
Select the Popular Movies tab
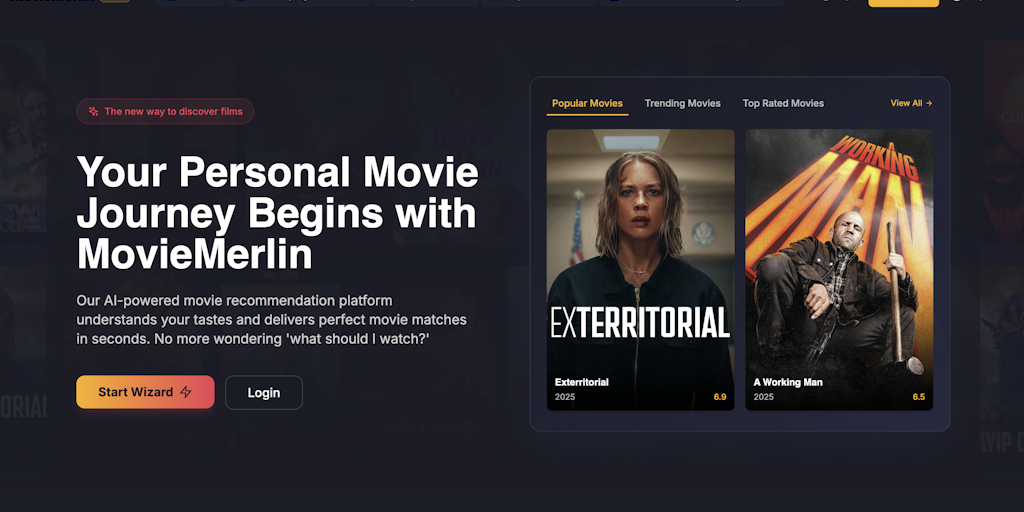587,103
